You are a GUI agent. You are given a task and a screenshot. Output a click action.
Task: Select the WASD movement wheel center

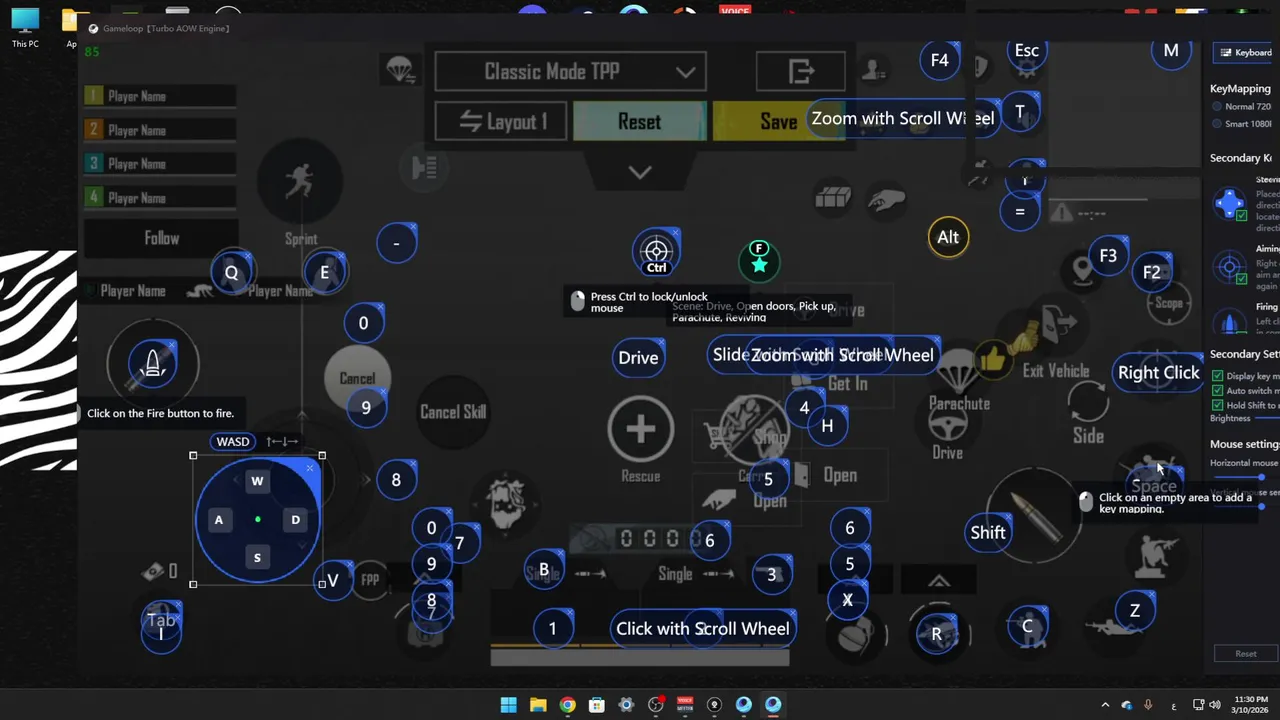coord(257,520)
